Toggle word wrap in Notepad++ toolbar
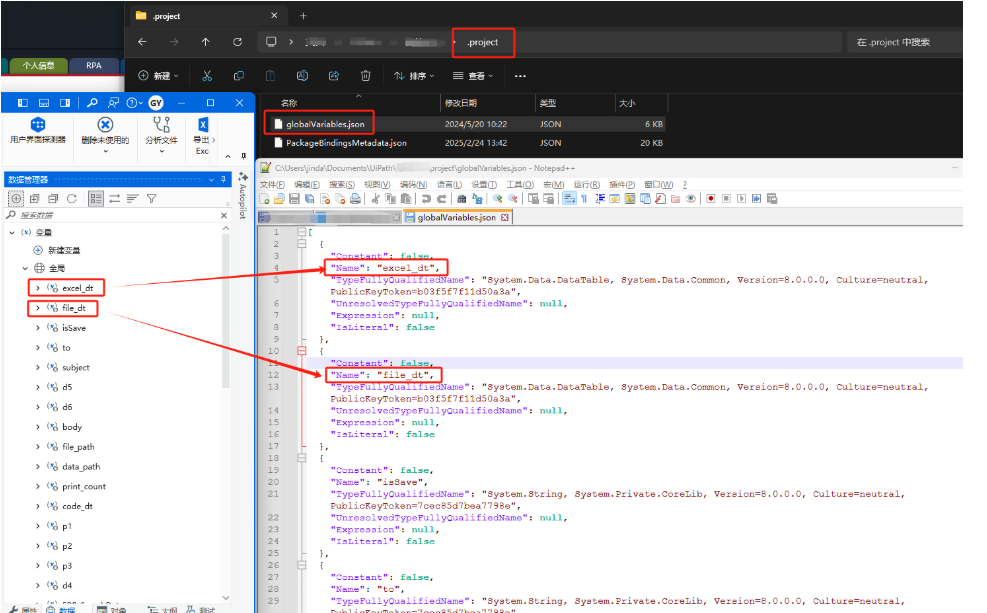 (568, 199)
